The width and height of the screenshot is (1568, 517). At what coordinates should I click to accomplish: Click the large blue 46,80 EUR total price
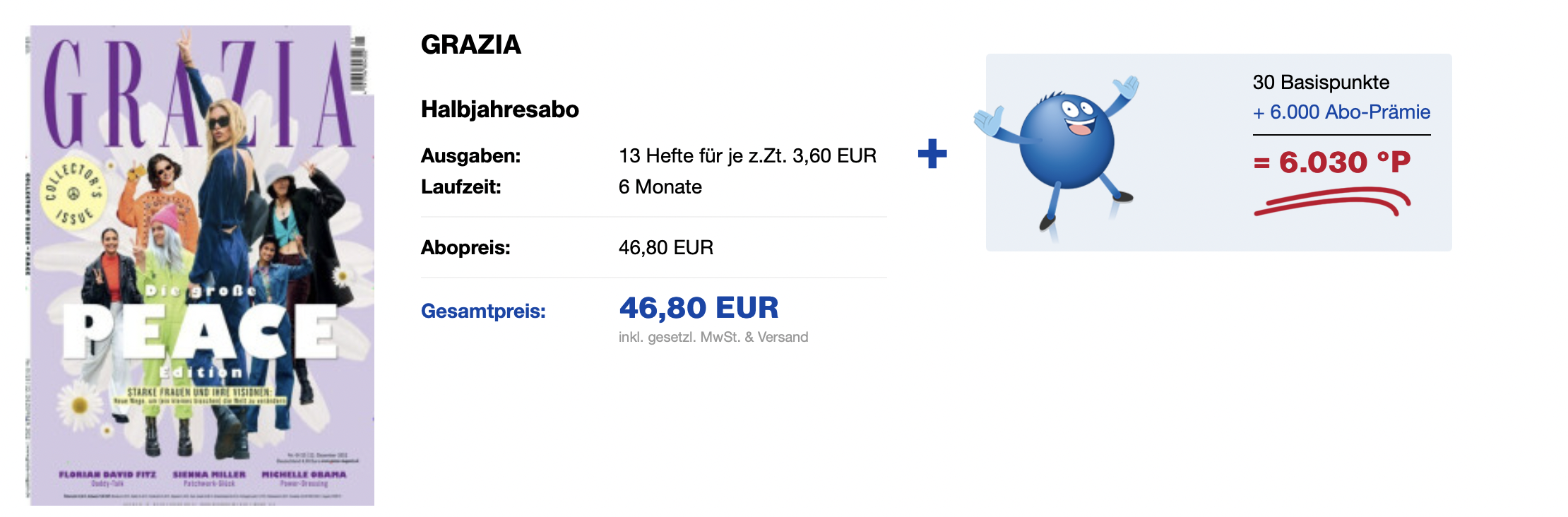click(699, 308)
